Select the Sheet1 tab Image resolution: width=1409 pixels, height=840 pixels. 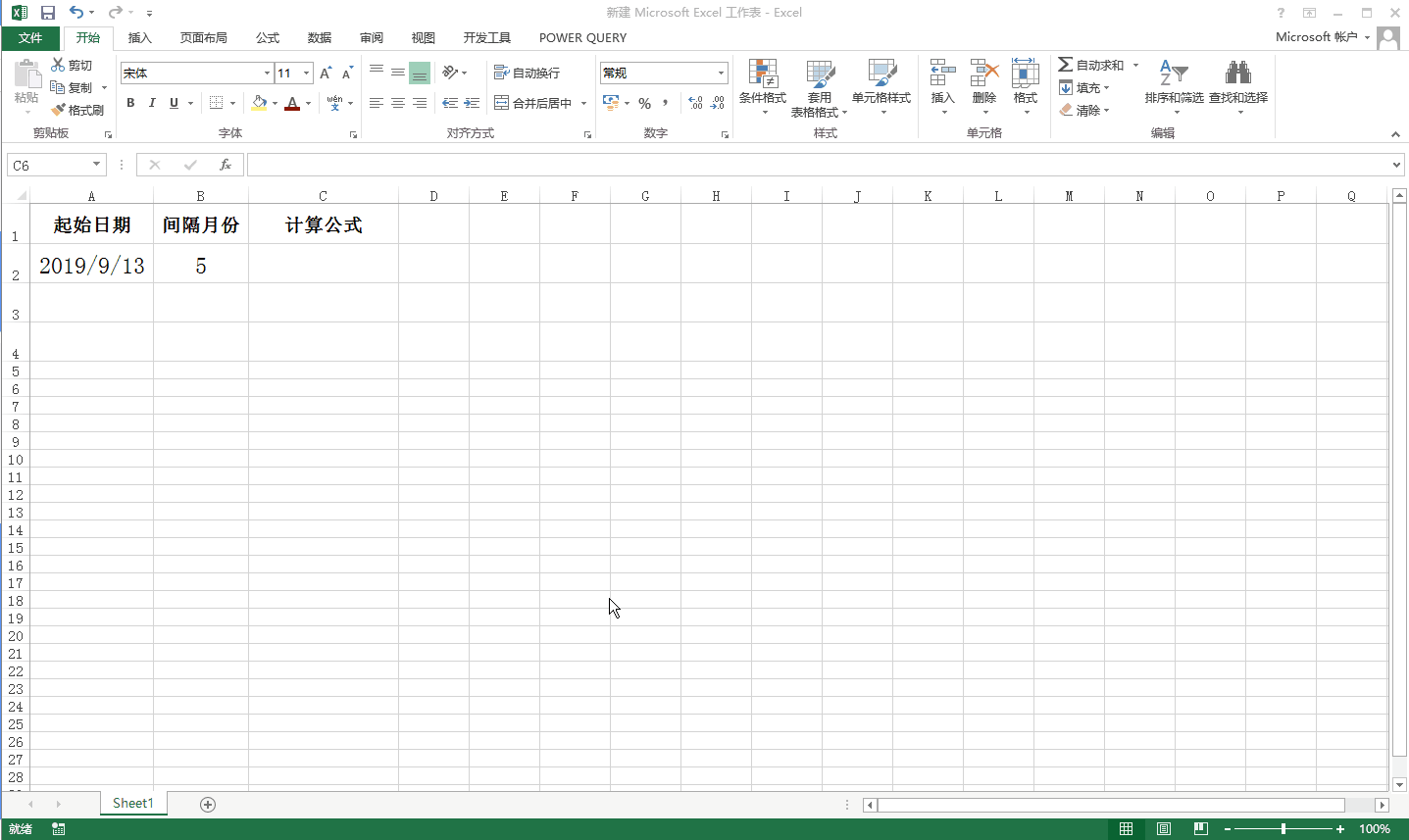tap(133, 803)
